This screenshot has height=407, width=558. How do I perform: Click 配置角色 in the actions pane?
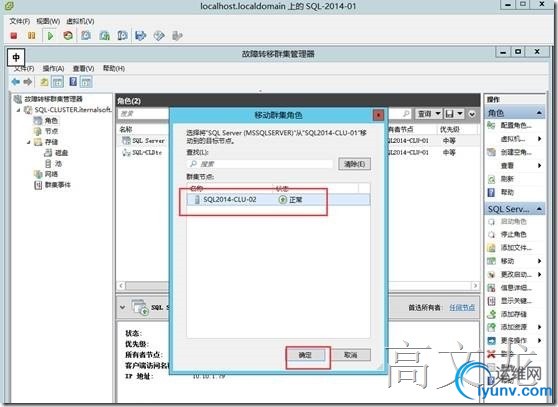516,125
